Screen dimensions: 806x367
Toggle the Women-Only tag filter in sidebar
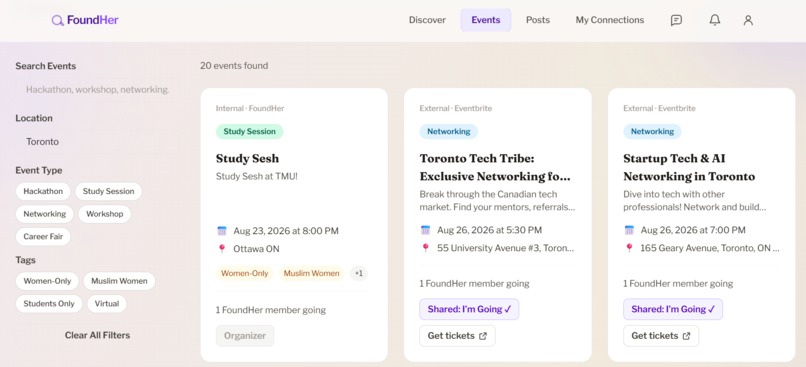pyautogui.click(x=47, y=281)
